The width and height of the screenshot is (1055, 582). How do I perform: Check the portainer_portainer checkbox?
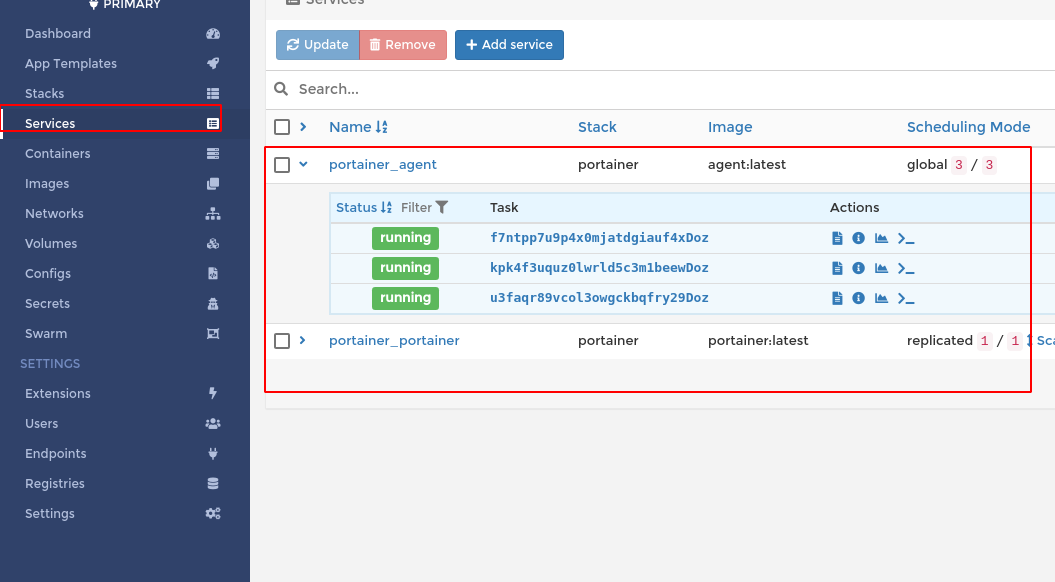point(282,341)
